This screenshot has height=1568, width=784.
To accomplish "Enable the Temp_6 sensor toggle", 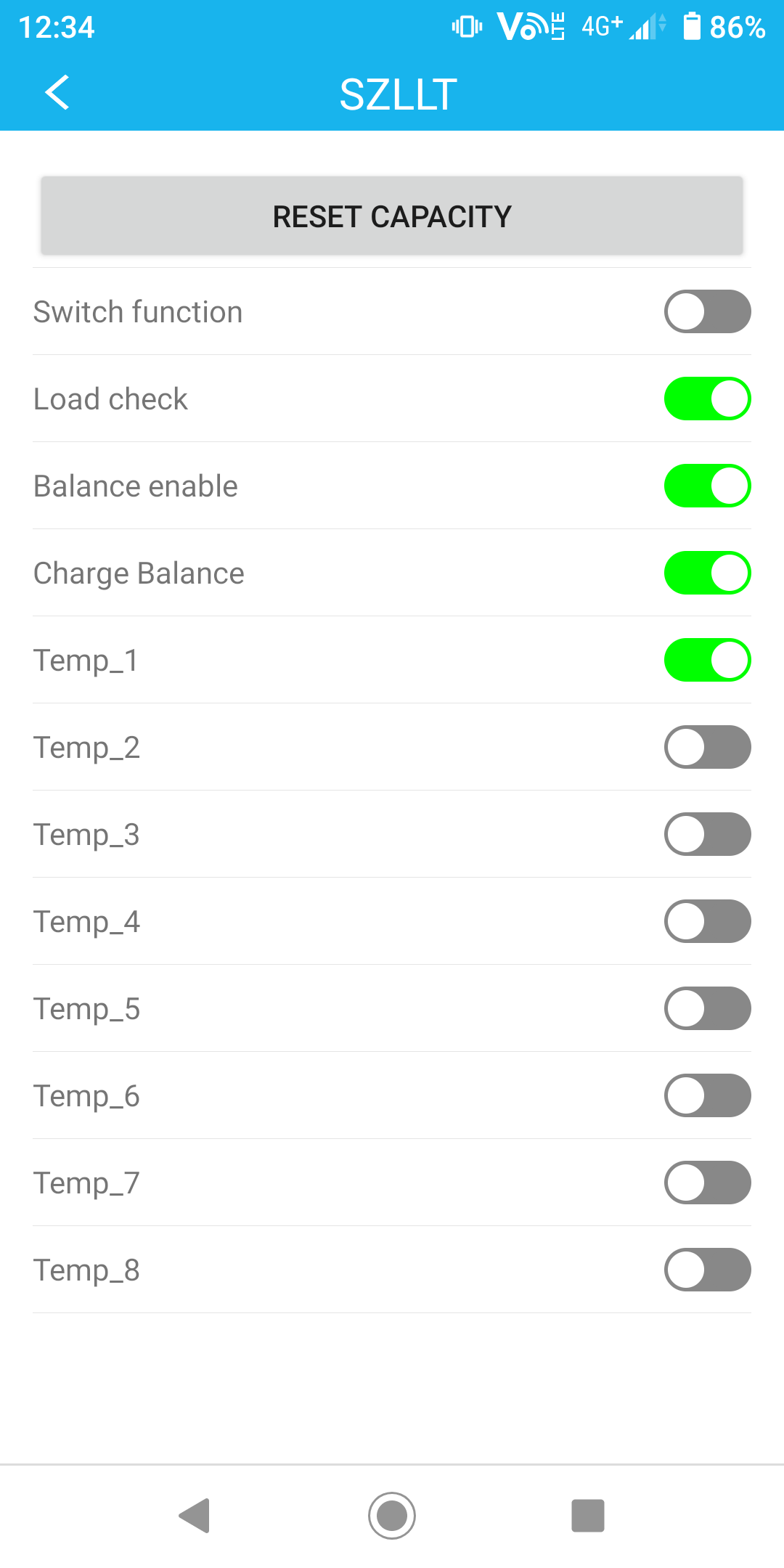I will click(x=707, y=1095).
